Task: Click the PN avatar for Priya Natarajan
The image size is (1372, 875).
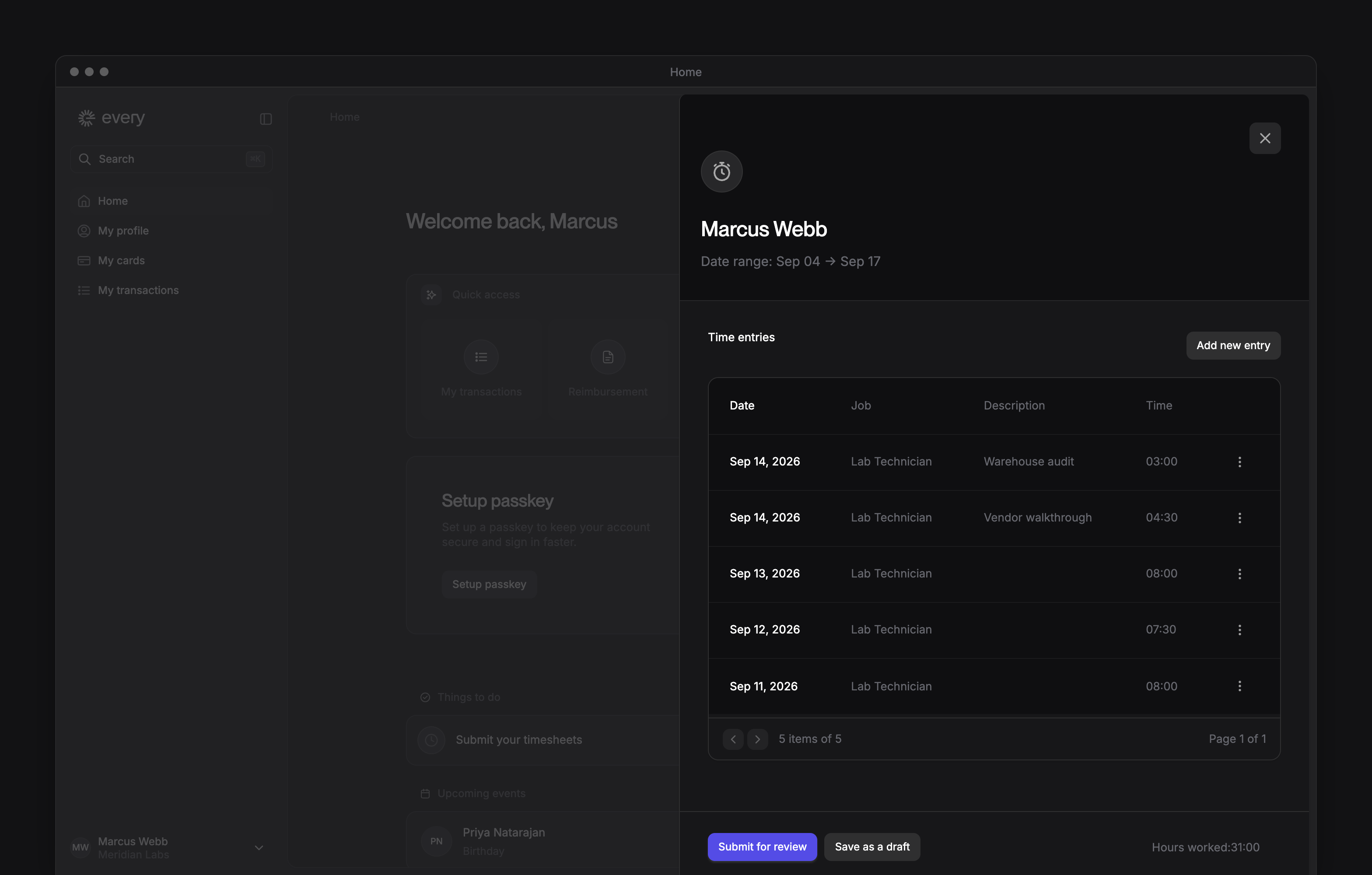Action: [436, 841]
